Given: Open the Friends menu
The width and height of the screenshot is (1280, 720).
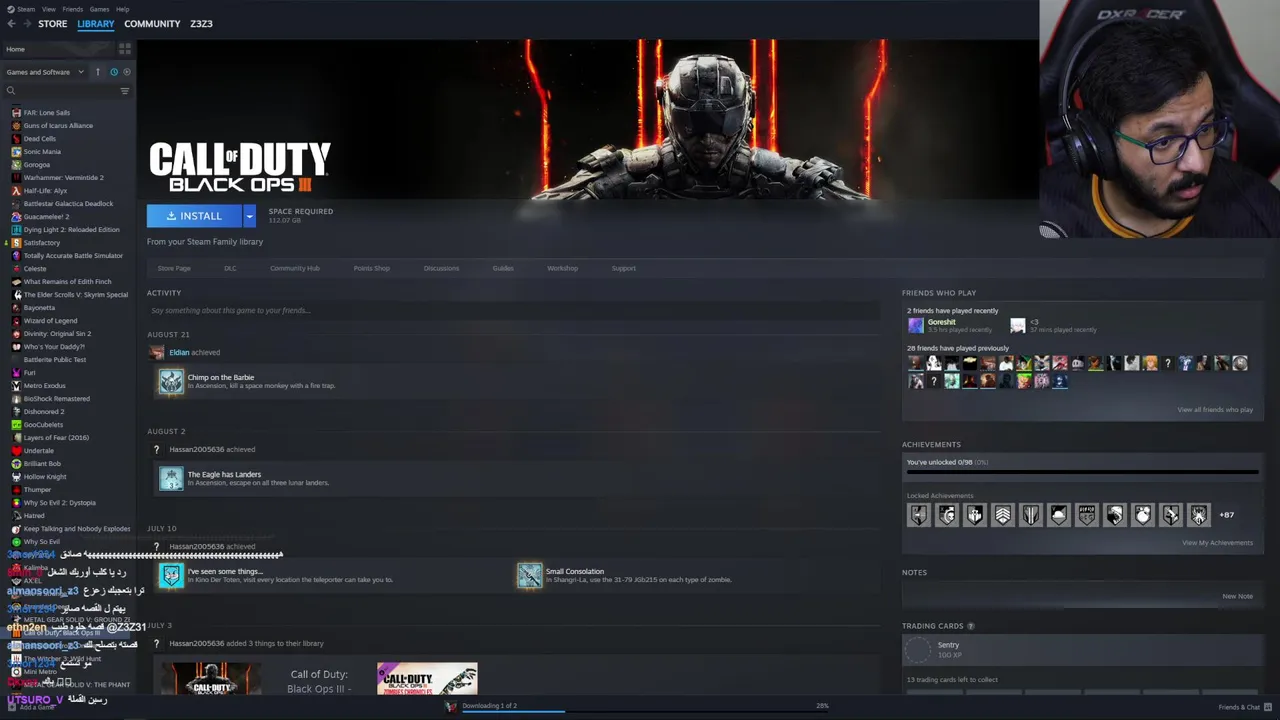Looking at the screenshot, I should click(x=73, y=9).
